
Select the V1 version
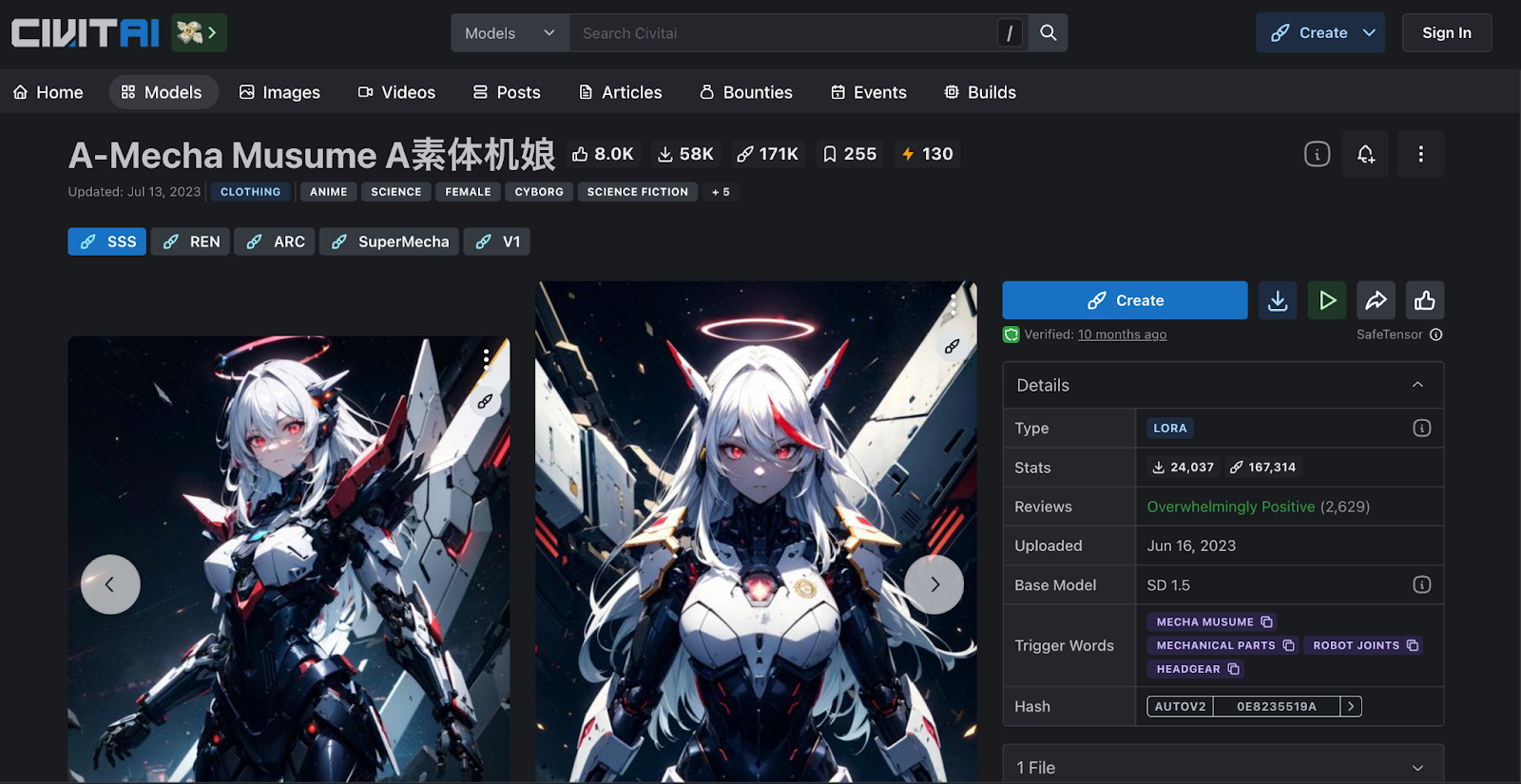(x=497, y=241)
